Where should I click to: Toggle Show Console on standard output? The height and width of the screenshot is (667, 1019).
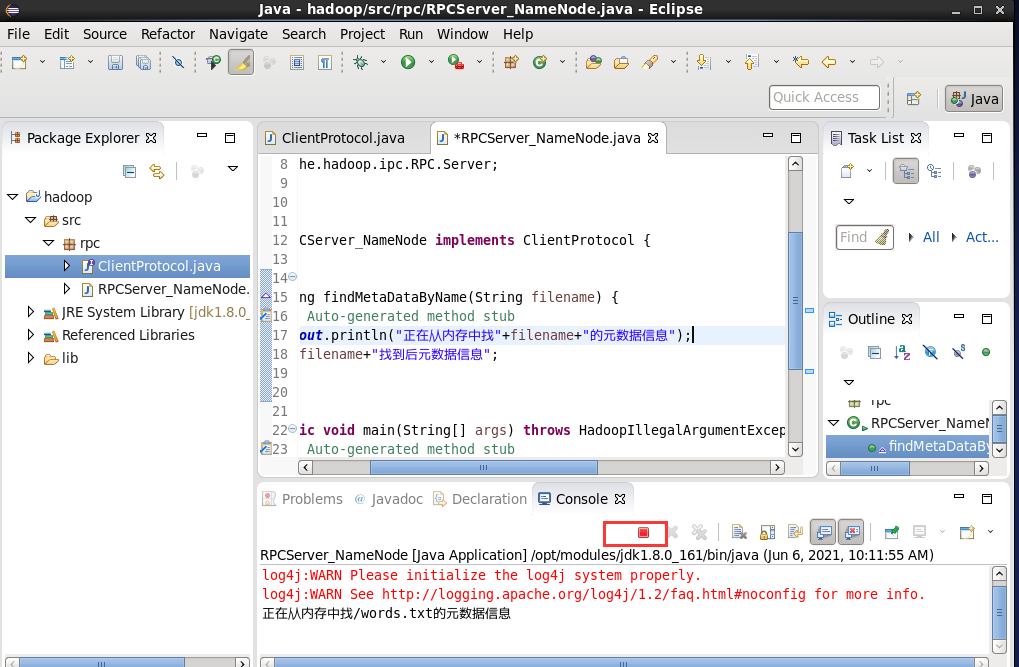coord(823,532)
